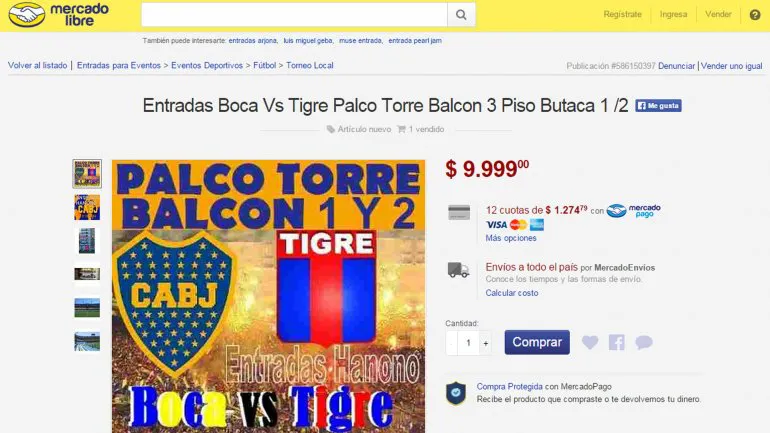
Task: Click in the search input field
Action: 294,15
